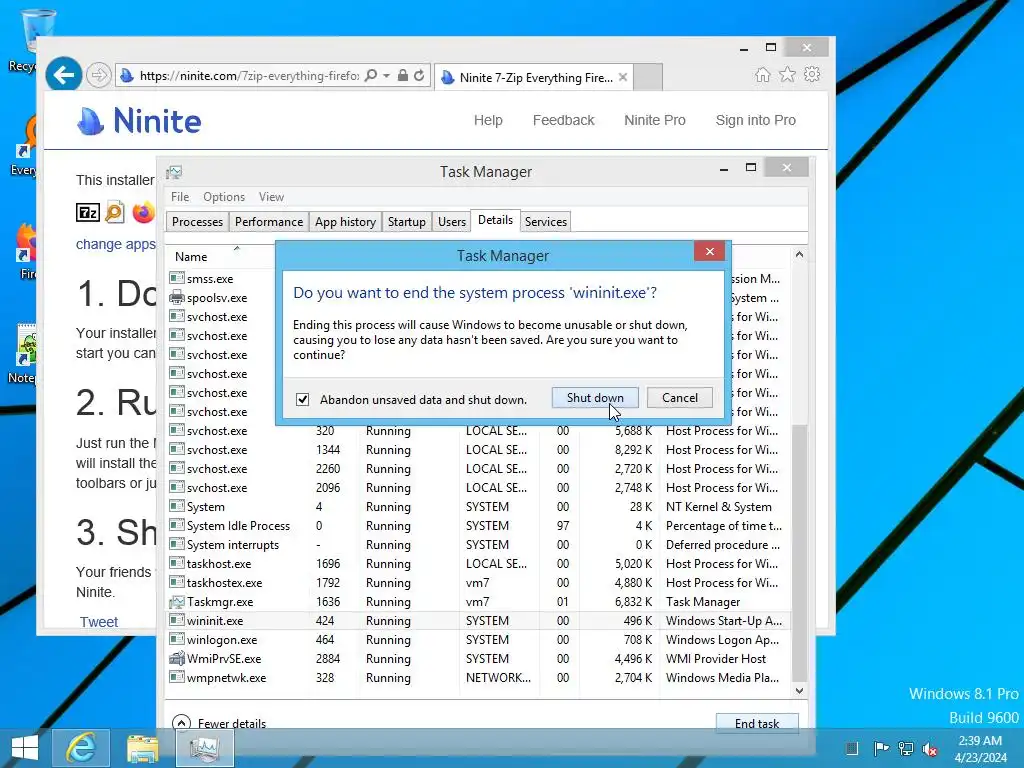Click the muted volume tray icon
1024x768 pixels.
[930, 749]
